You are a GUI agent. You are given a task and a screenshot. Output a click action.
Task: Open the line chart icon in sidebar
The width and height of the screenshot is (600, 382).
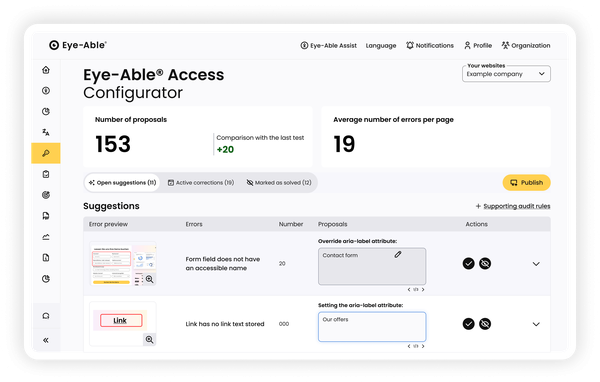46,237
